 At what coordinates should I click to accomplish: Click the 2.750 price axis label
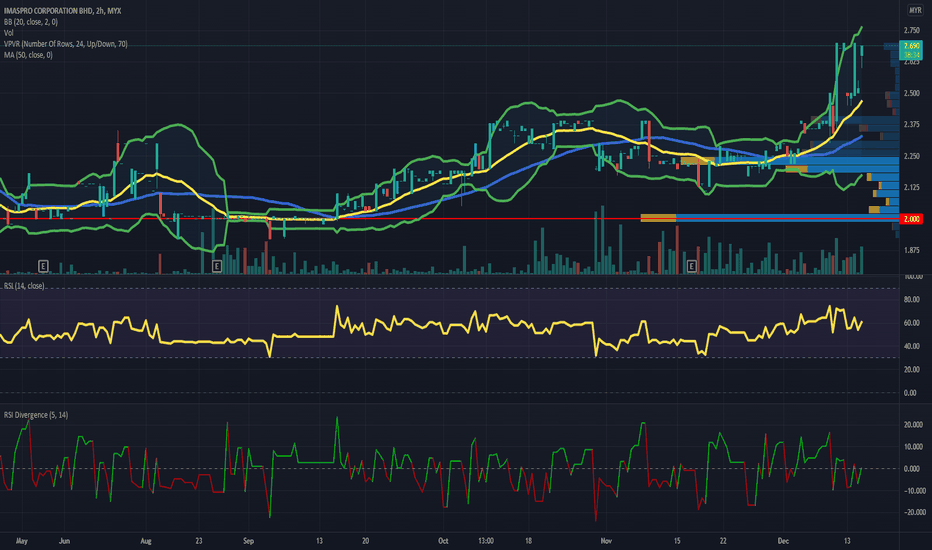[912, 30]
